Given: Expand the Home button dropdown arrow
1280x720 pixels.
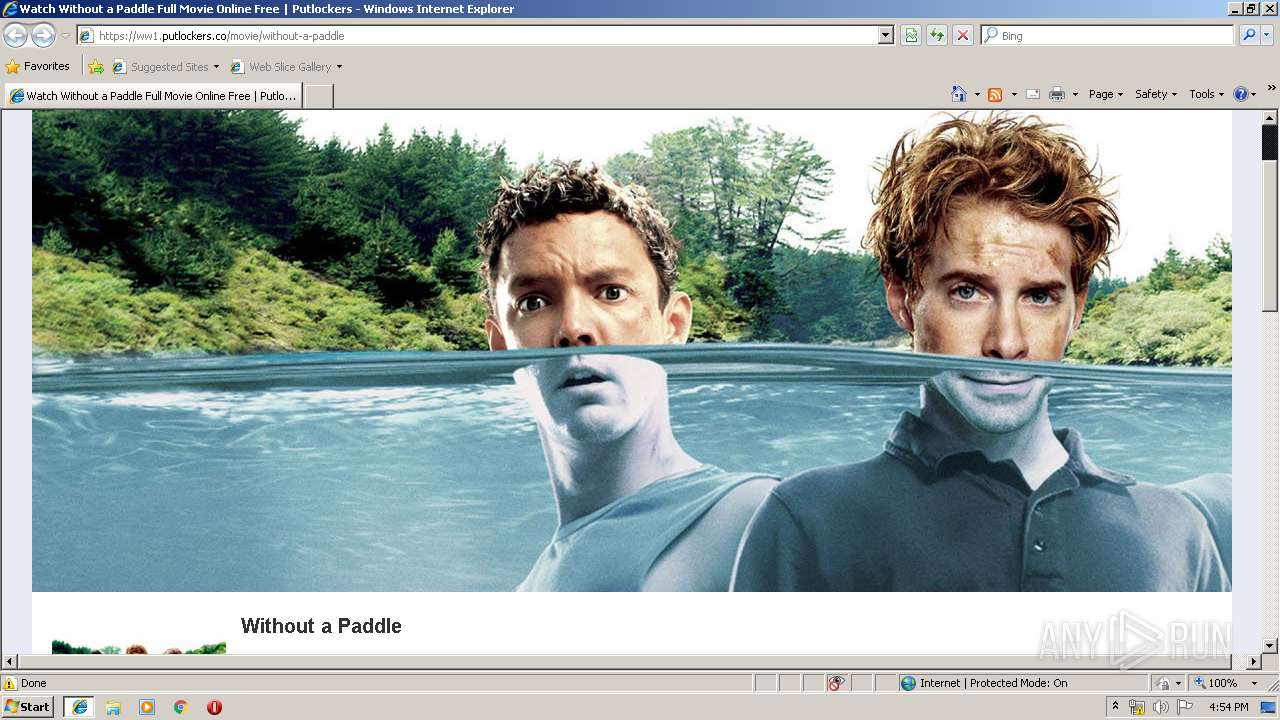Looking at the screenshot, I should [976, 94].
